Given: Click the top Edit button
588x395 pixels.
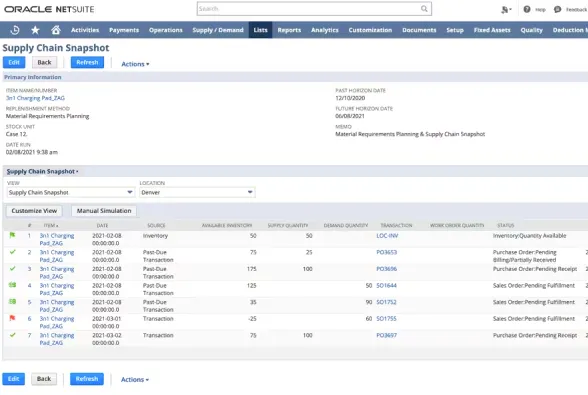Looking at the screenshot, I should (x=14, y=62).
